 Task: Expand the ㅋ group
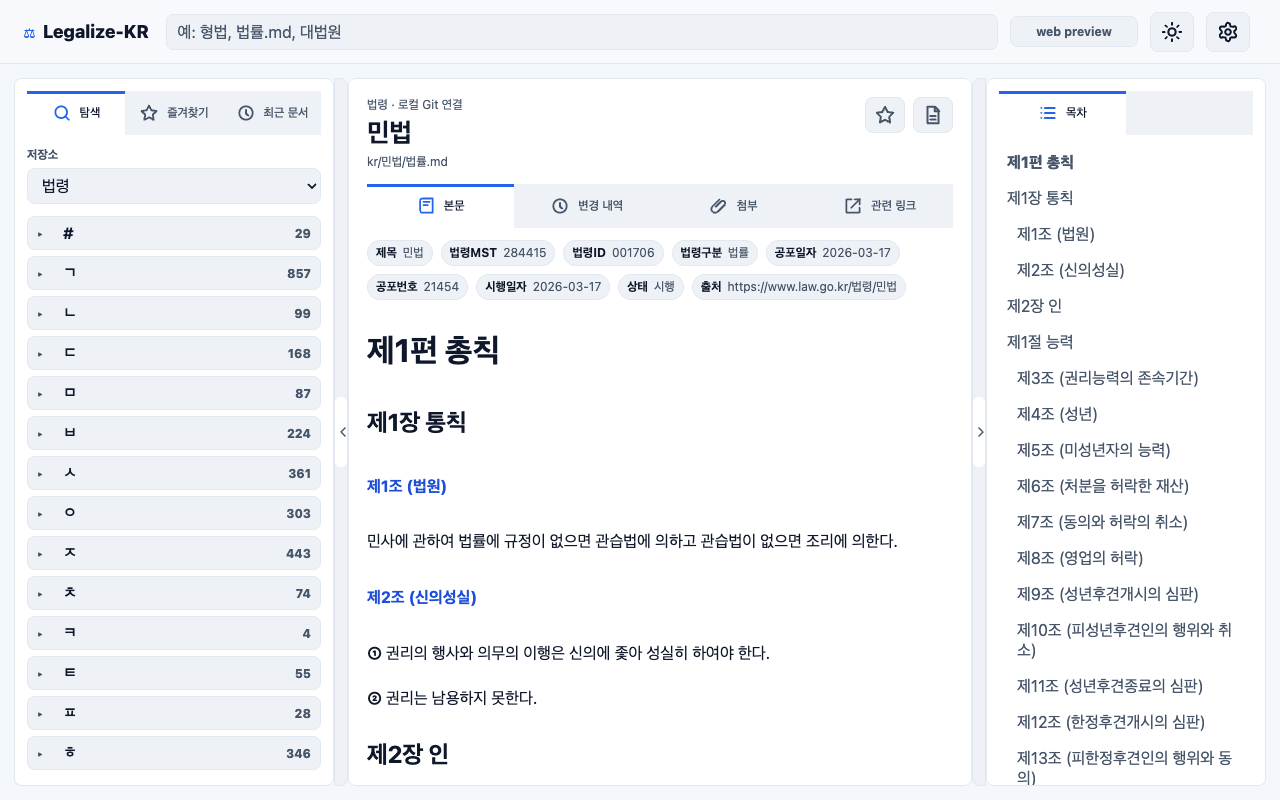174,633
